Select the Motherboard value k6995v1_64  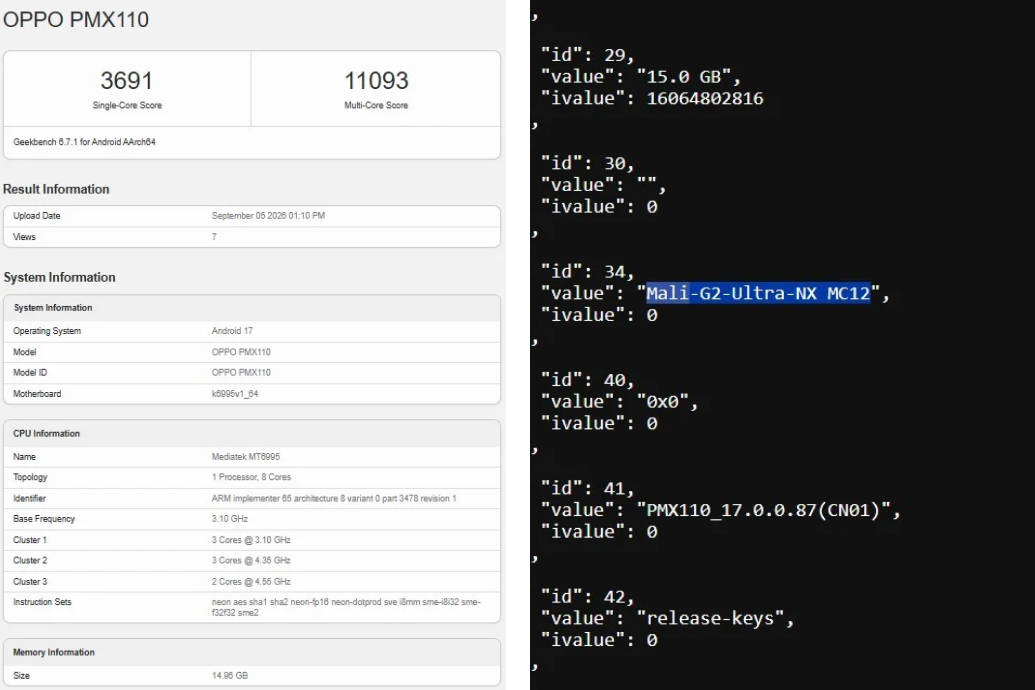pyautogui.click(x=235, y=394)
